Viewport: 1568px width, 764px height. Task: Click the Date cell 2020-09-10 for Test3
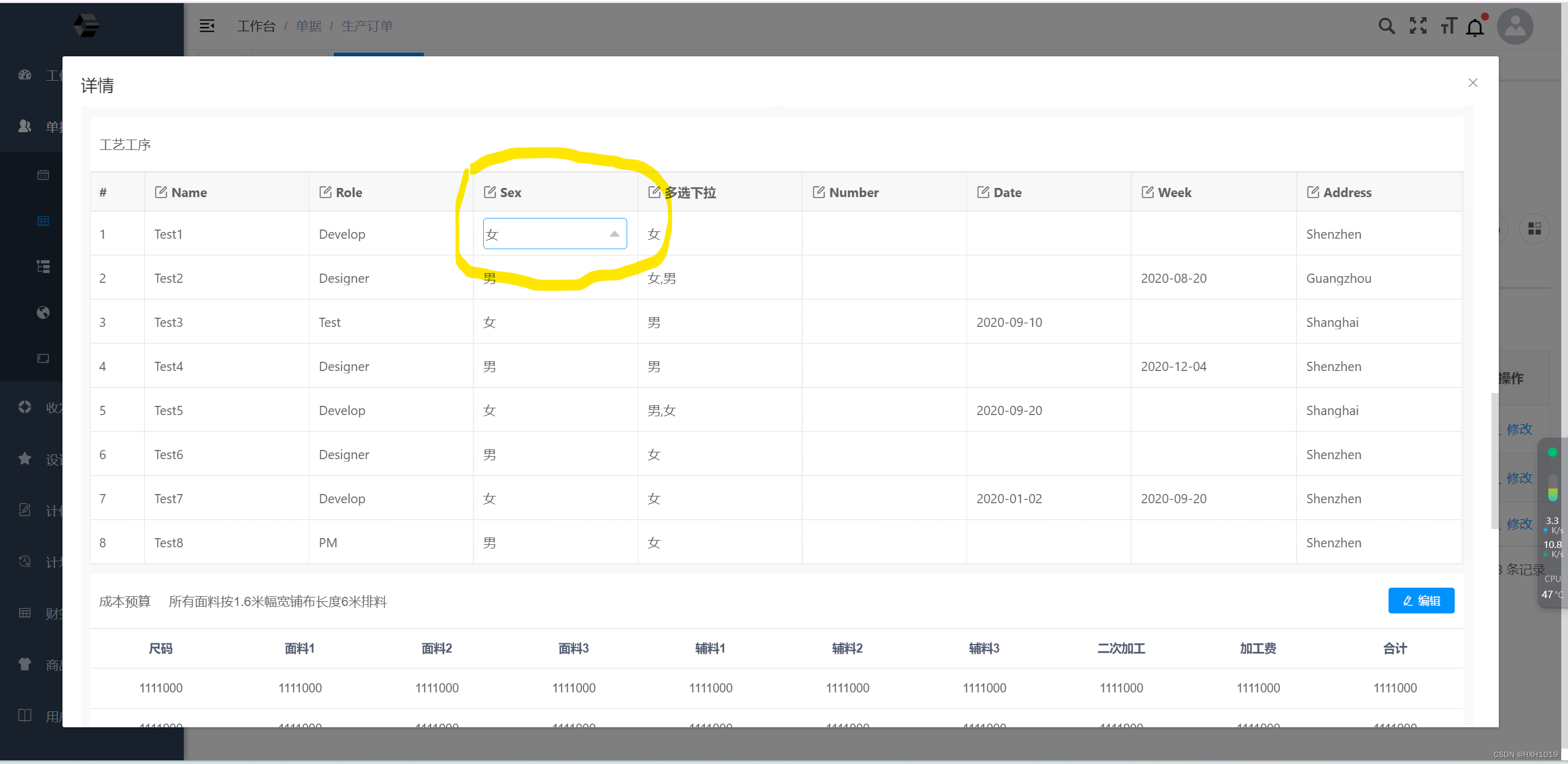click(x=1009, y=323)
